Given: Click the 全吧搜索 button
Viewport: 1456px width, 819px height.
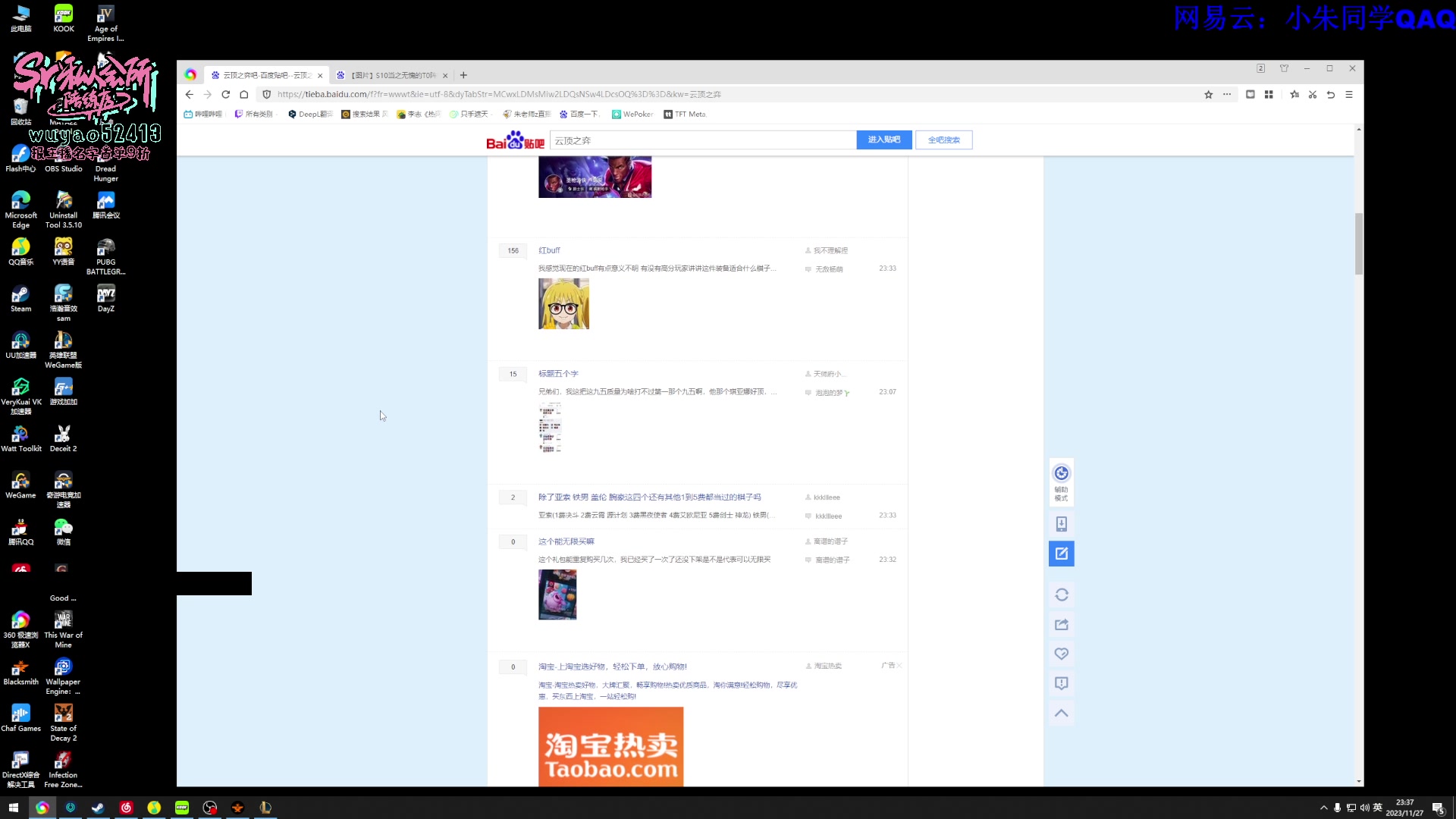Looking at the screenshot, I should point(943,140).
